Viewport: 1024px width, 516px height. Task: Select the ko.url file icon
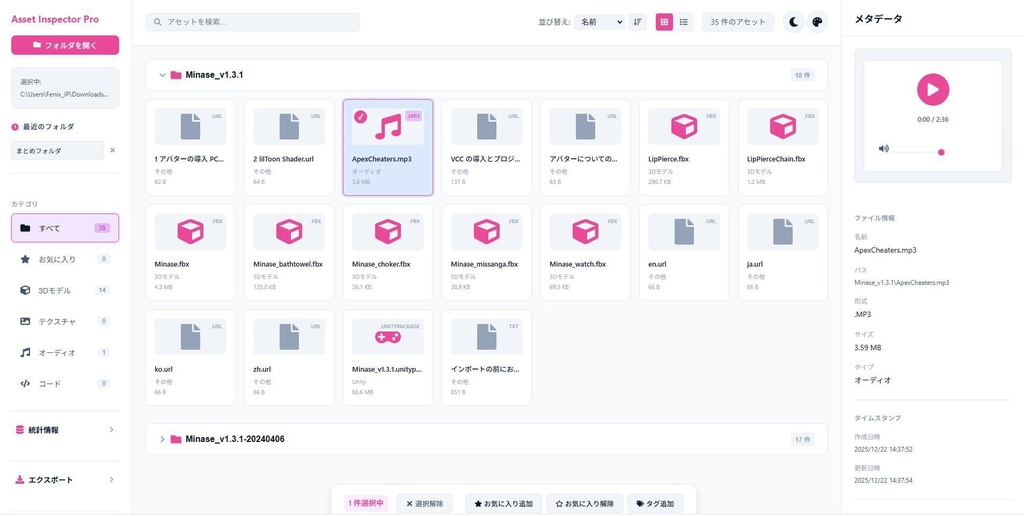(190, 337)
